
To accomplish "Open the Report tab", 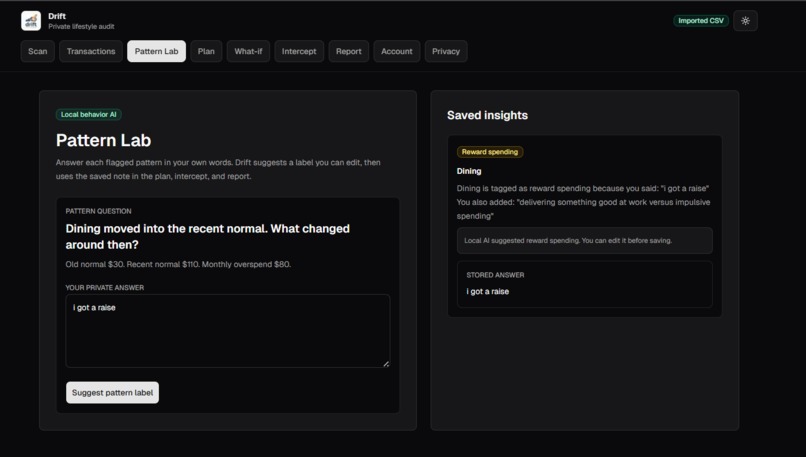I will coord(349,51).
